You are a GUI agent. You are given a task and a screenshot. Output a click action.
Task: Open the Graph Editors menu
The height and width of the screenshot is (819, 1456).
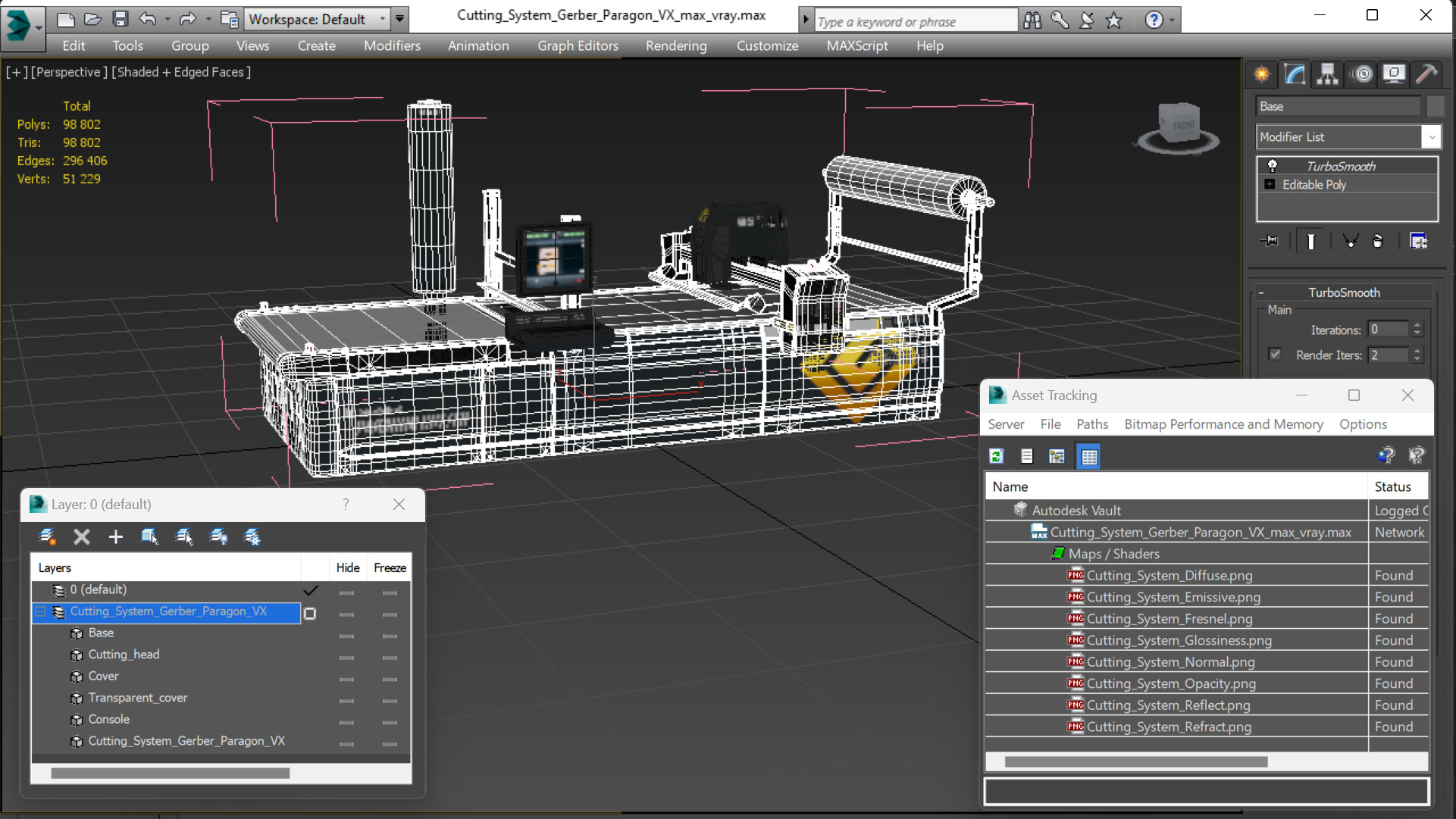point(578,45)
